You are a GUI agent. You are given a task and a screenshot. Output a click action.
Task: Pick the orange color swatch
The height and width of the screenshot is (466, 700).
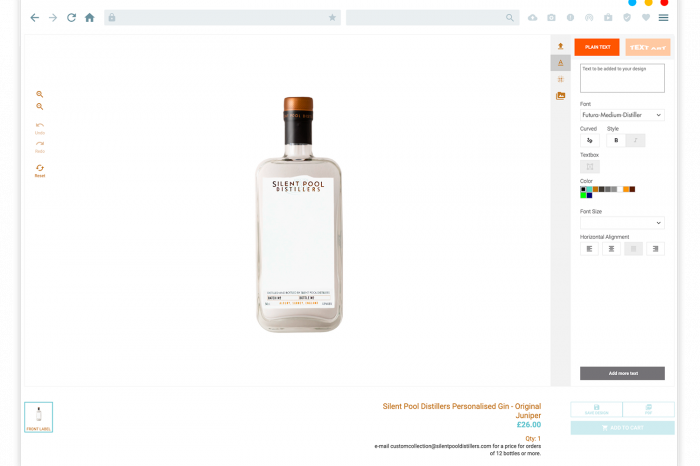point(626,189)
